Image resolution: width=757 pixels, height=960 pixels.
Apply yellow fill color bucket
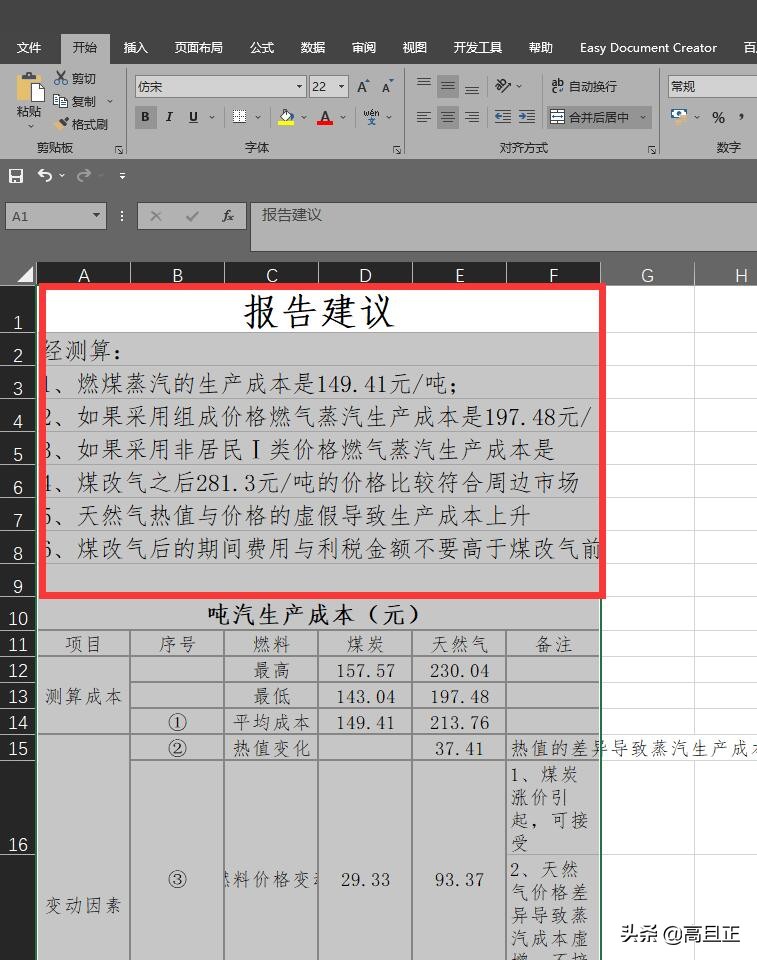coord(286,117)
